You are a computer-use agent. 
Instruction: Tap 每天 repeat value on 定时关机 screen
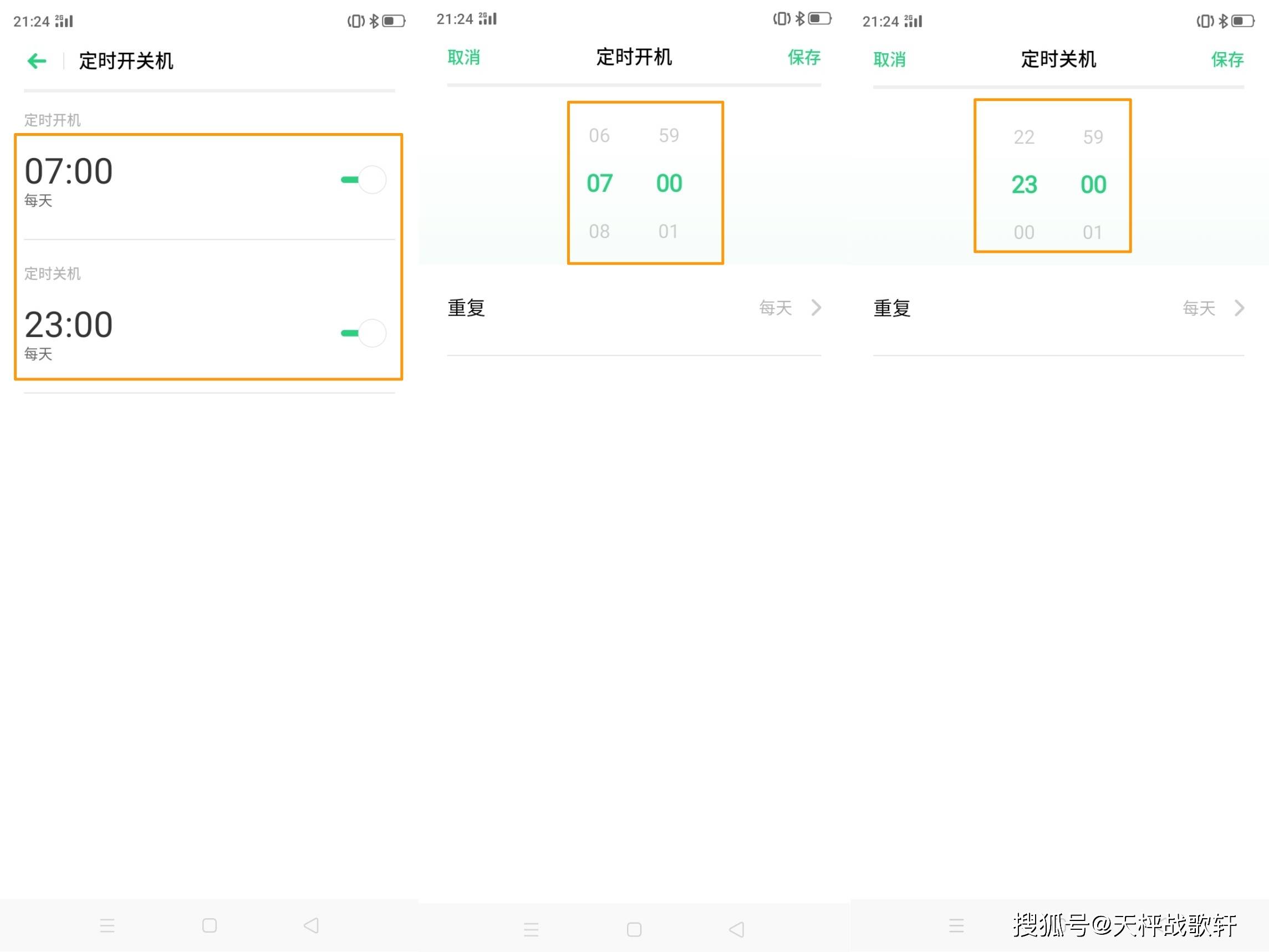(1199, 309)
